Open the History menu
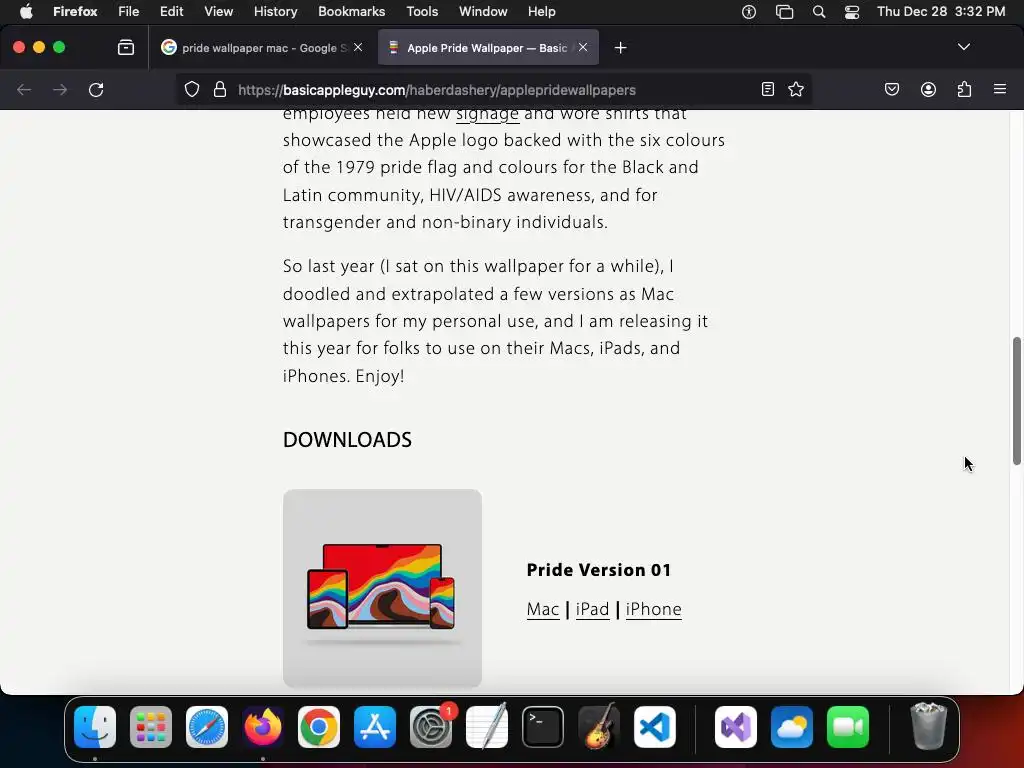This screenshot has width=1024, height=768. (276, 12)
